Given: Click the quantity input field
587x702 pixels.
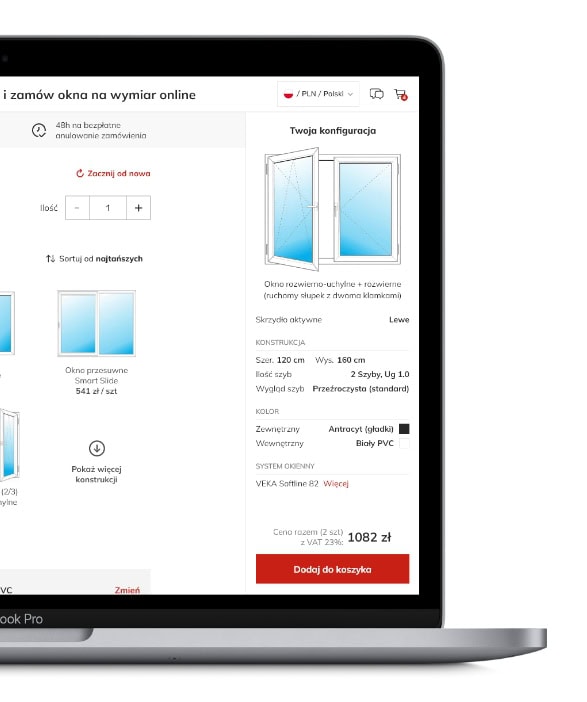Looking at the screenshot, I should click(108, 208).
